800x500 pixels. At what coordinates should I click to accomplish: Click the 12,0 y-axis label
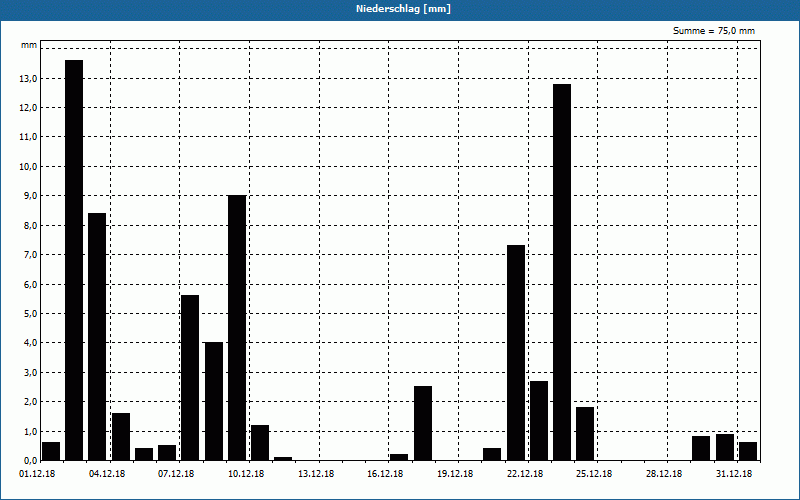point(28,108)
